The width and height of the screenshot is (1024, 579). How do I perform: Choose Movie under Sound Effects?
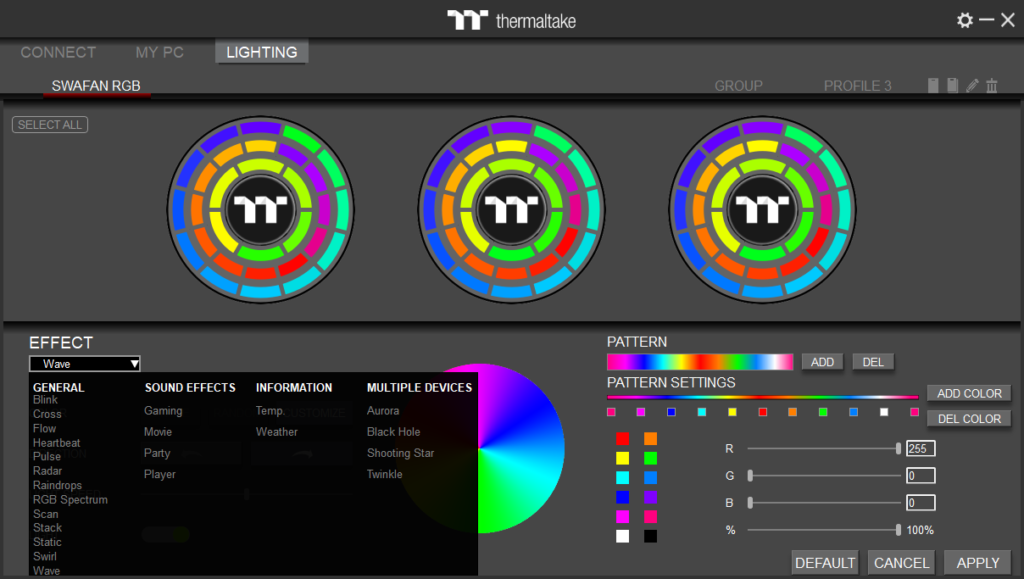click(158, 431)
